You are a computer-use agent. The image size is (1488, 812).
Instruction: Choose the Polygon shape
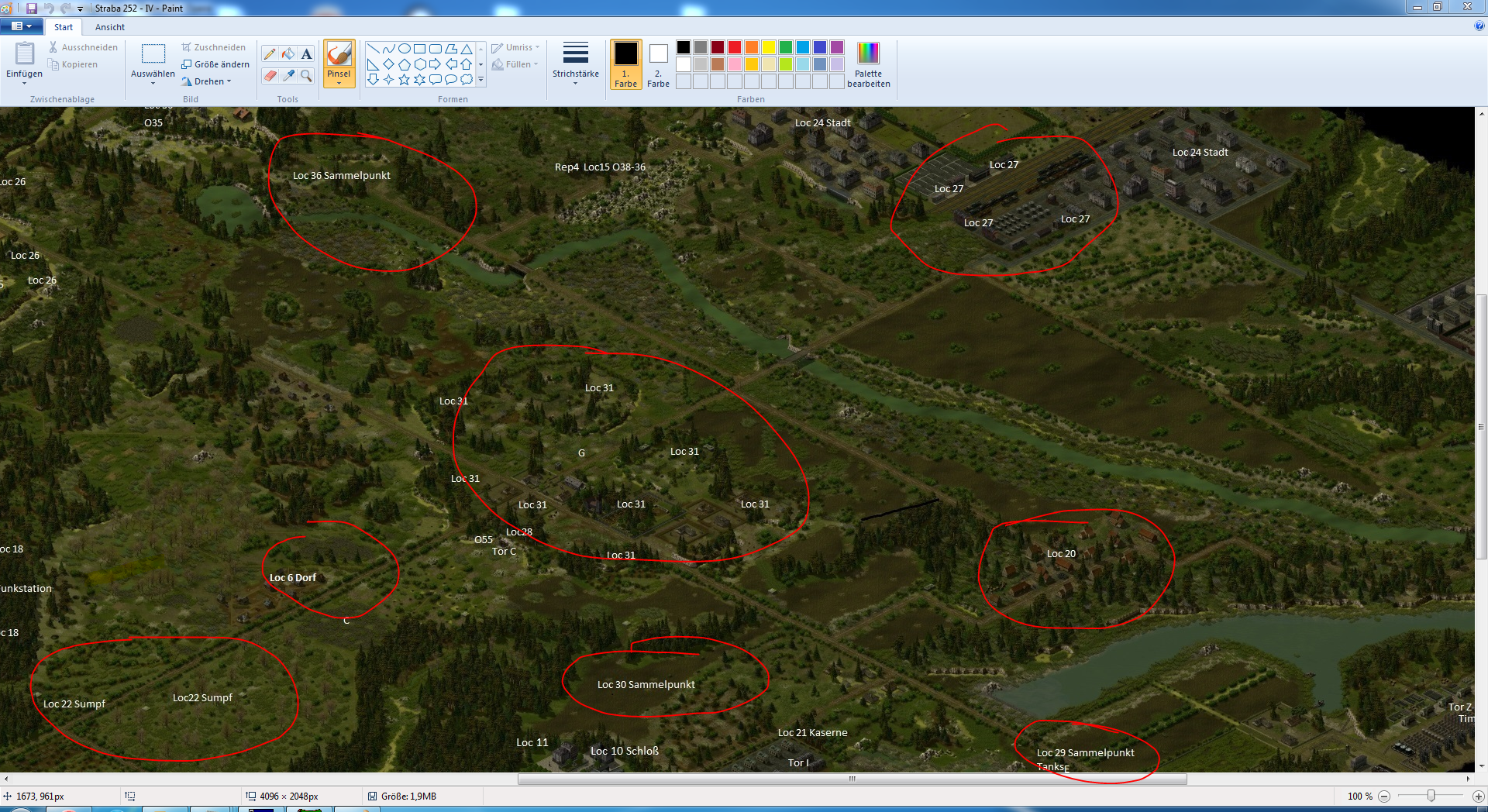pyautogui.click(x=450, y=49)
